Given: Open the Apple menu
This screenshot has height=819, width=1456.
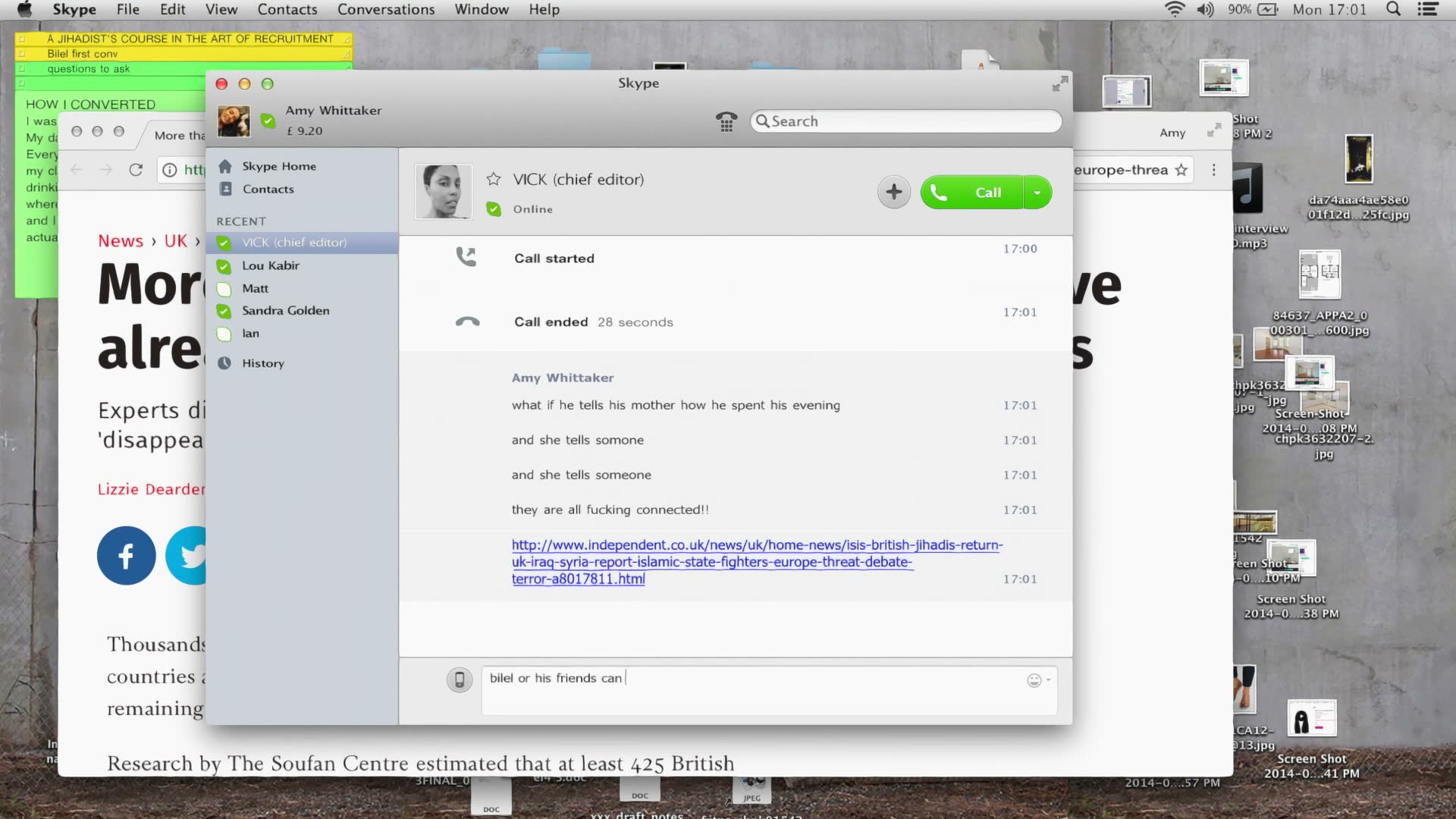Looking at the screenshot, I should pyautogui.click(x=24, y=9).
